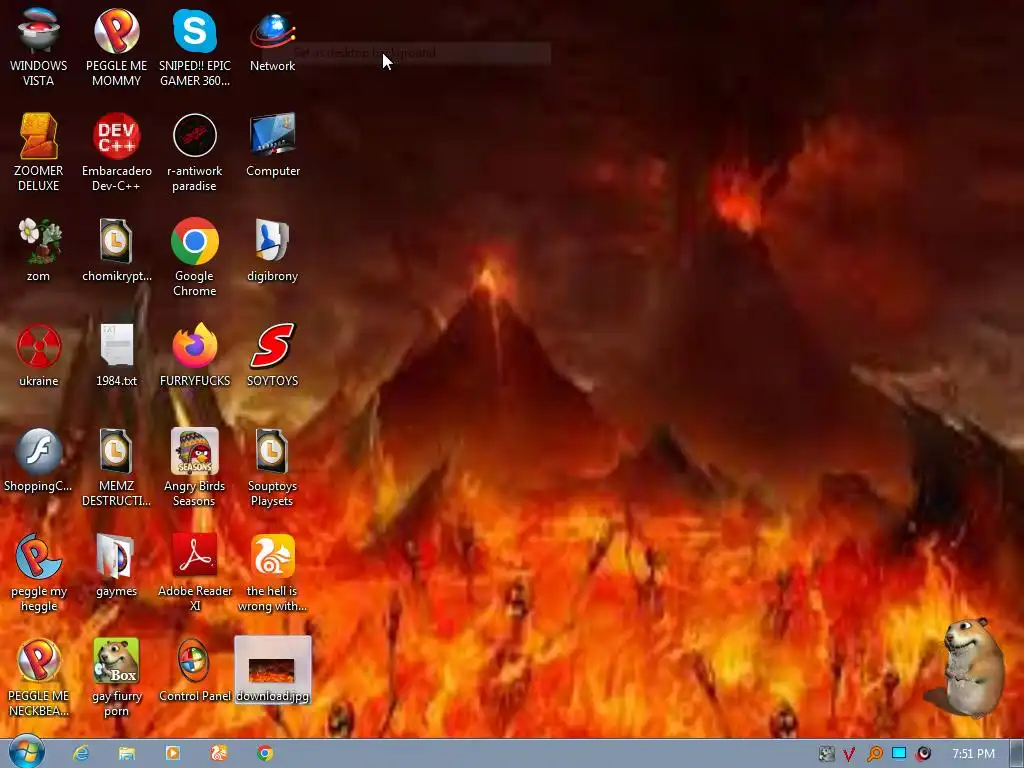Click the cyan monitor tray icon
Image resolution: width=1024 pixels, height=768 pixels.
(899, 754)
